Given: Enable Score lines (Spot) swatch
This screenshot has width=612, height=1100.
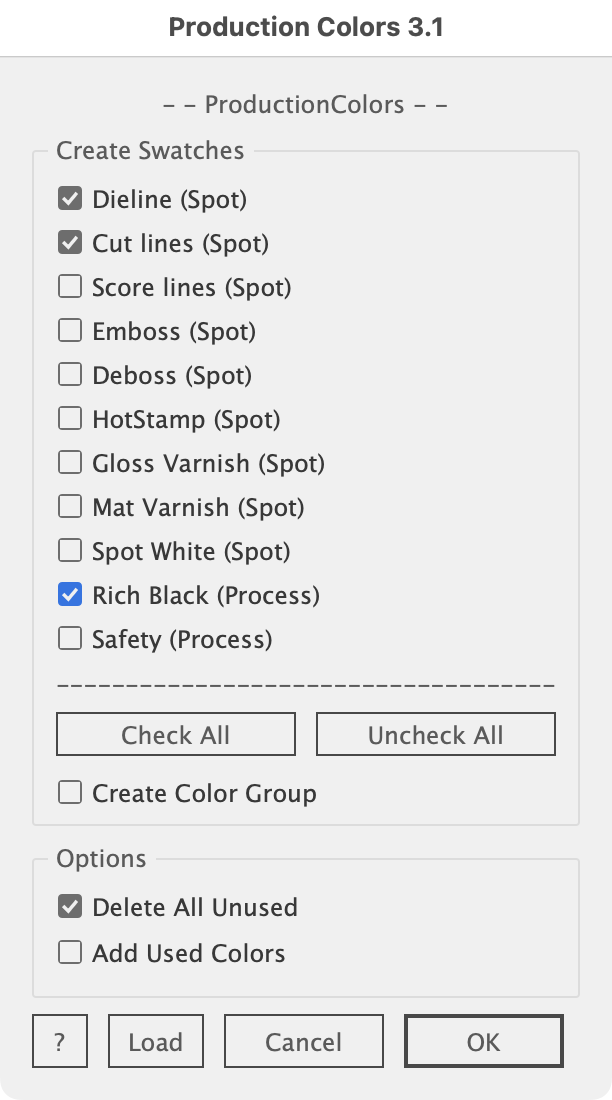Looking at the screenshot, I should click(70, 287).
